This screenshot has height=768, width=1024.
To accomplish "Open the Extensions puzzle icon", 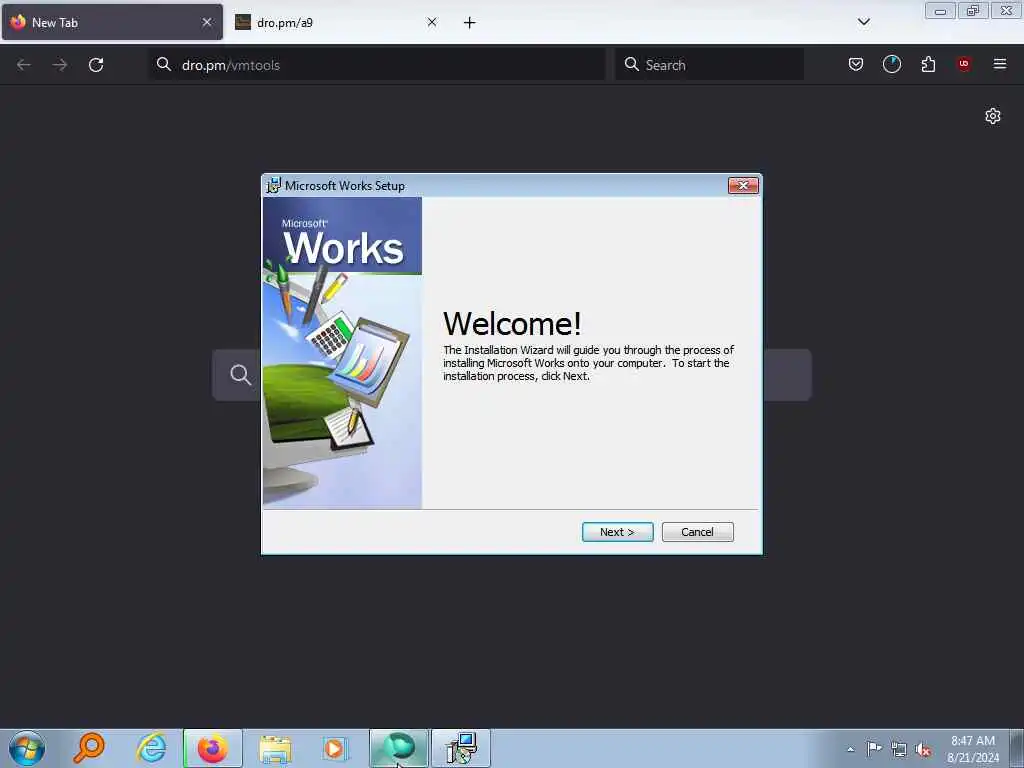I will [x=928, y=64].
